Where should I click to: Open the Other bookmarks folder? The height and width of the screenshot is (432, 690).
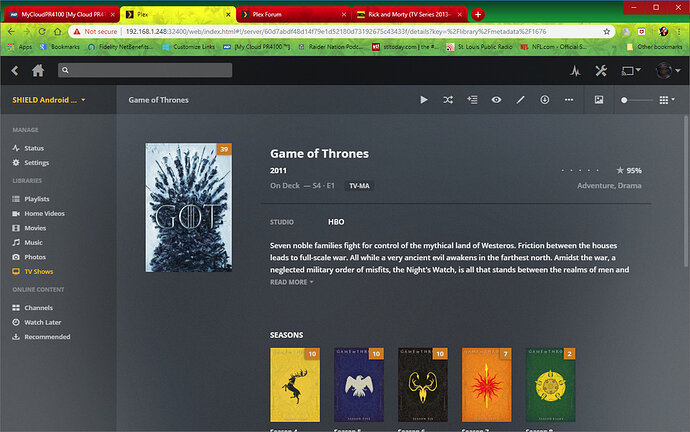point(654,47)
